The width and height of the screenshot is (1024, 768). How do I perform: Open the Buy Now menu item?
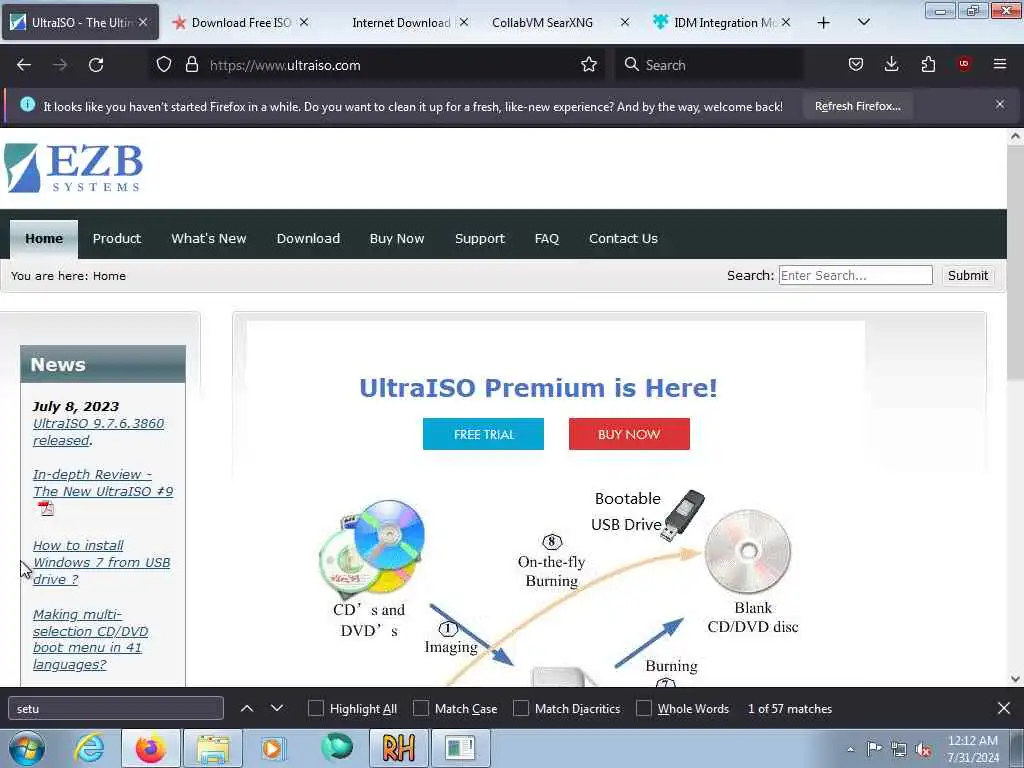click(x=397, y=238)
